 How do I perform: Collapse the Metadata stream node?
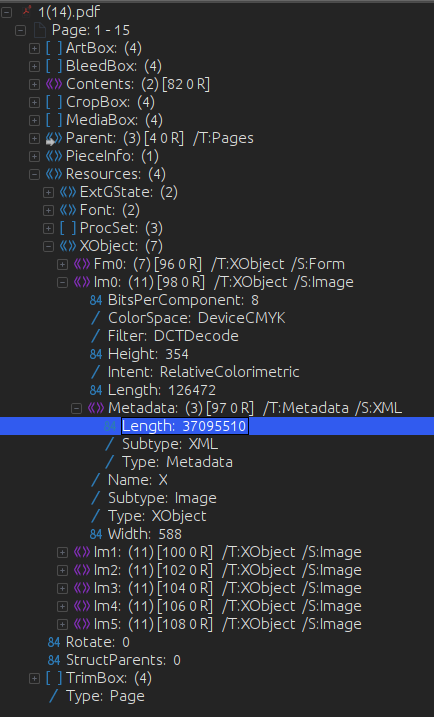pyautogui.click(x=76, y=408)
